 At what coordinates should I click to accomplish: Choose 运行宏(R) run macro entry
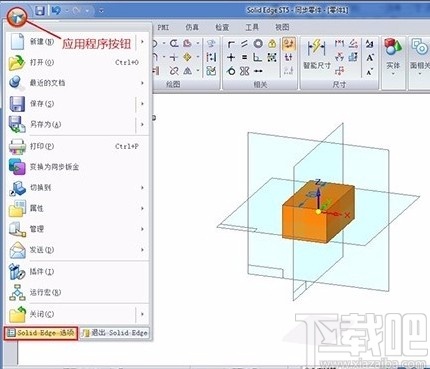[x=77, y=292]
